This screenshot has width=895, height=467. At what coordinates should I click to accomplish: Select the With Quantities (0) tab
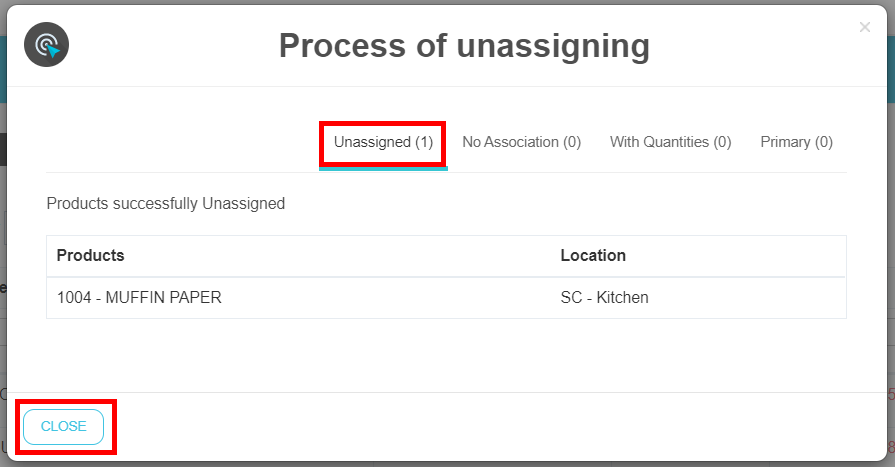(670, 142)
